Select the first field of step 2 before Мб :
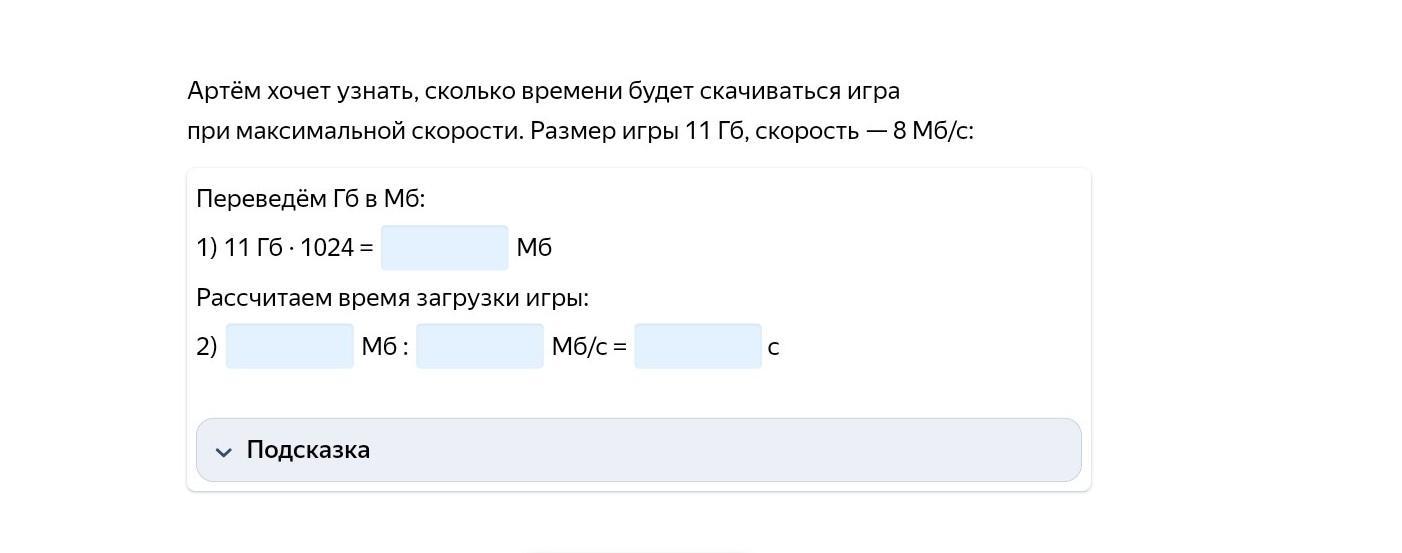 (x=290, y=346)
